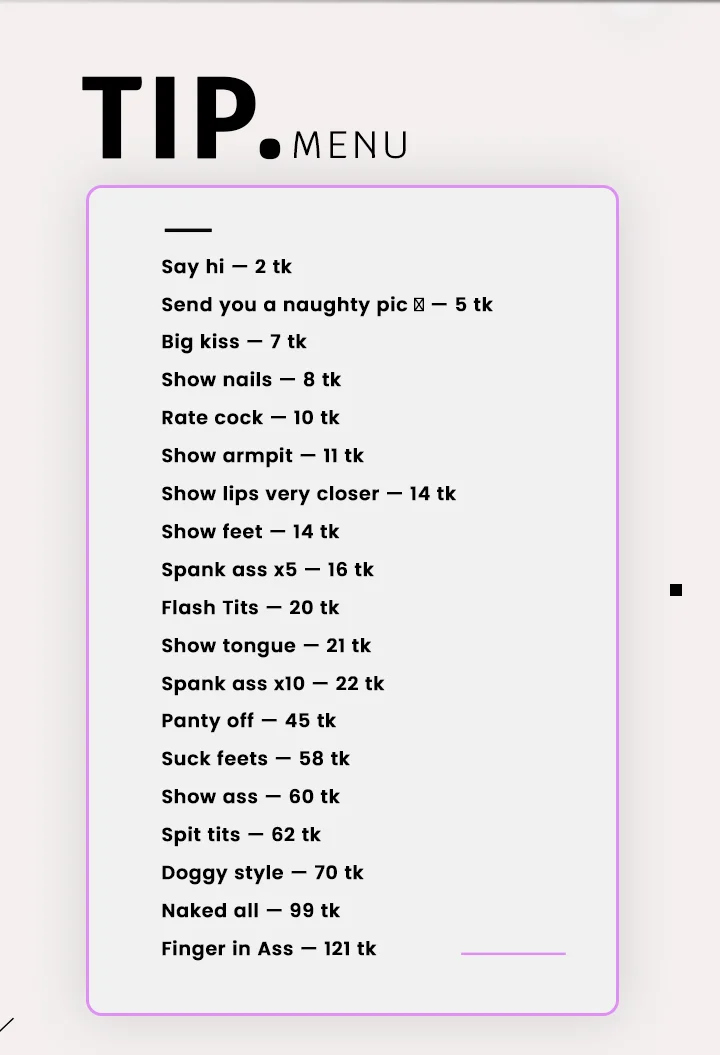Click the 45 tk menu entry
This screenshot has height=1055, width=720.
(x=248, y=721)
